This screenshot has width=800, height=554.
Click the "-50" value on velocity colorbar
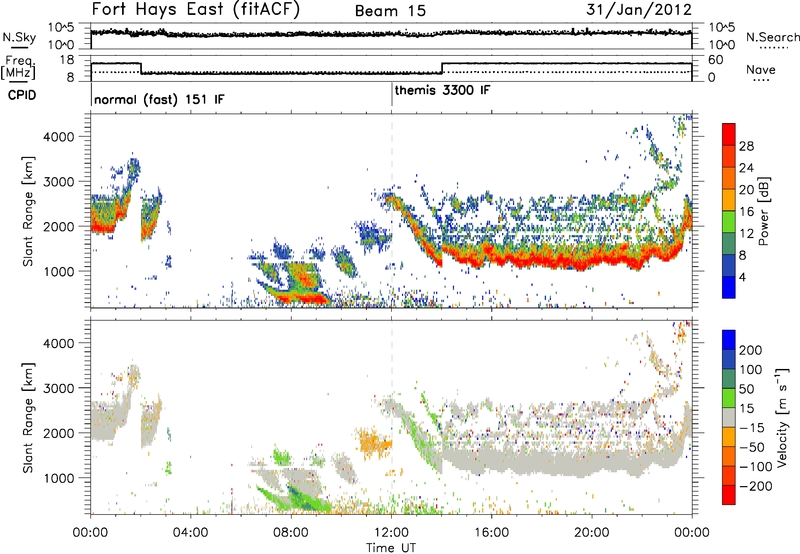(752, 447)
